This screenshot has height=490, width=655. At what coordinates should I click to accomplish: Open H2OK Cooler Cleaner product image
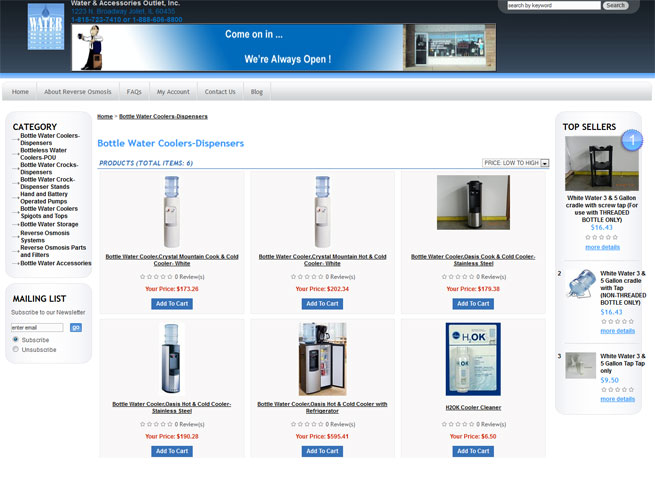[473, 359]
